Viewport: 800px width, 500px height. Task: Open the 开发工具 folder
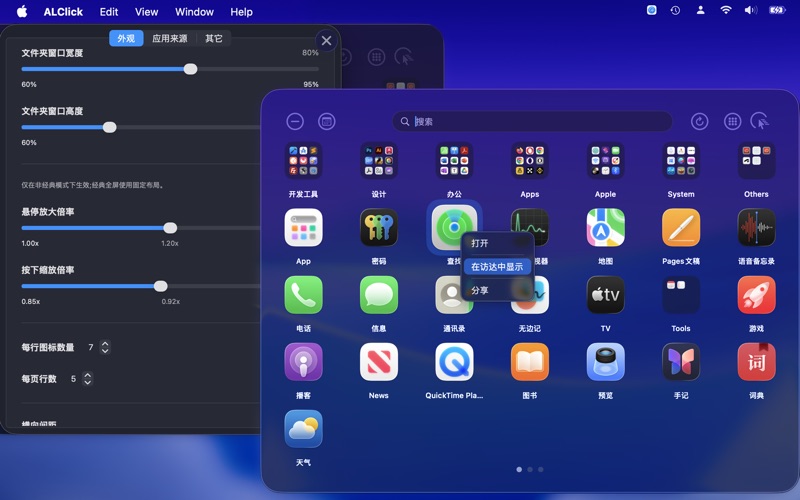[x=303, y=161]
